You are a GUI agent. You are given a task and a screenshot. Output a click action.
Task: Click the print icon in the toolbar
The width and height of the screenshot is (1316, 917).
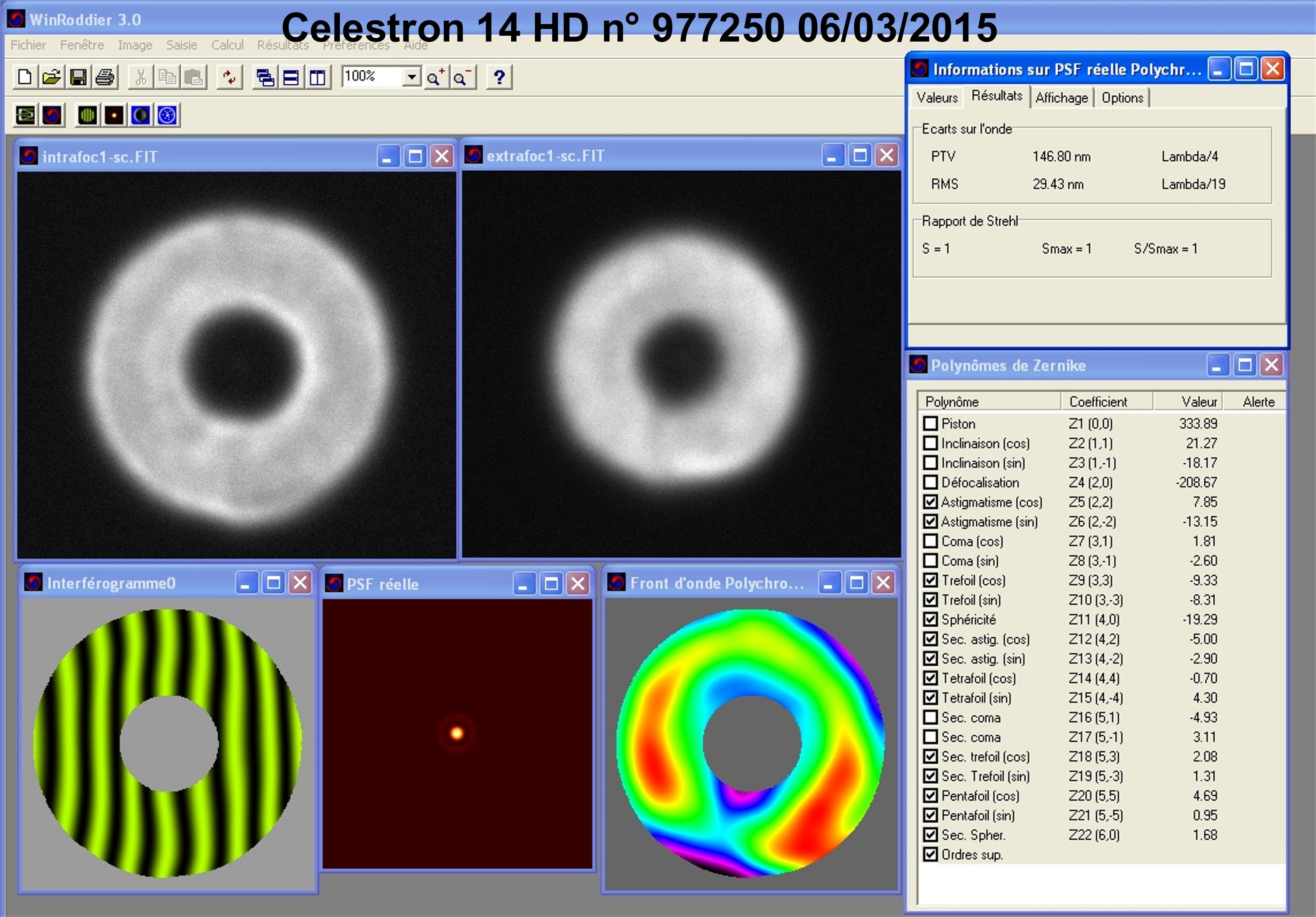pos(105,77)
